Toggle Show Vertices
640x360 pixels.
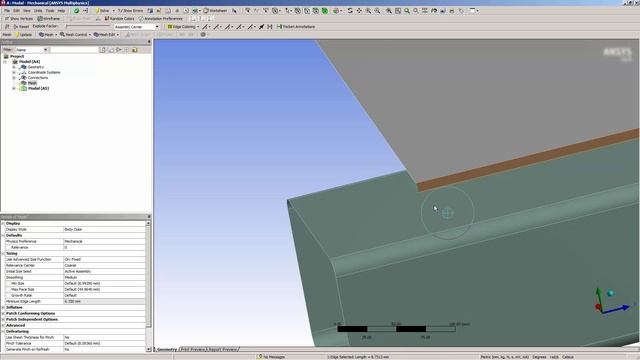[x=19, y=19]
